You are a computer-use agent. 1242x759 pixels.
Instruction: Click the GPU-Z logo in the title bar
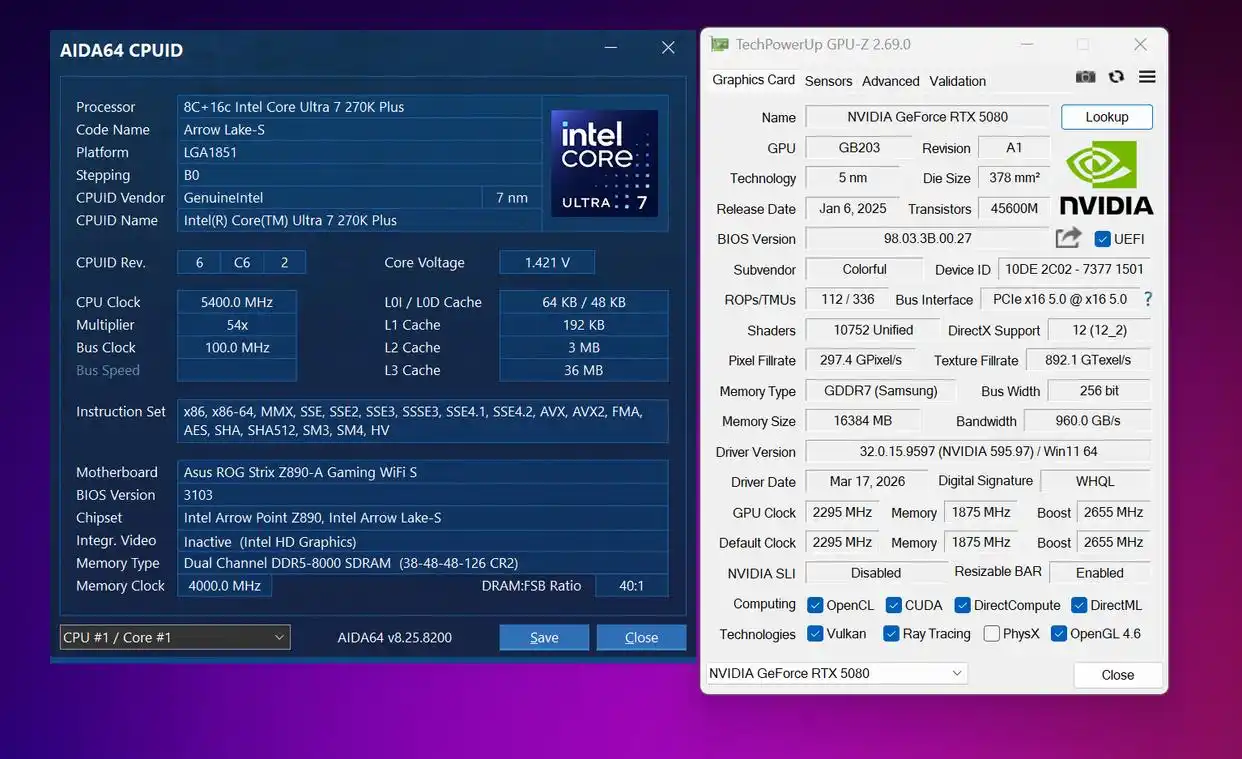[718, 44]
